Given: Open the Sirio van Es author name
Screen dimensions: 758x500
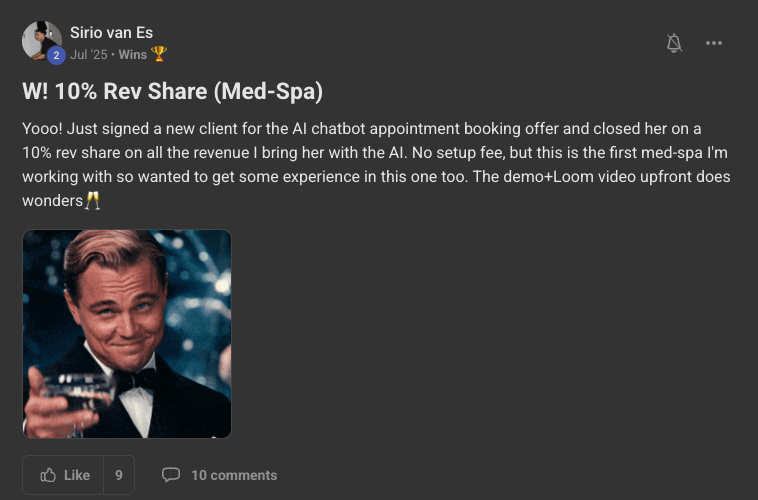Looking at the screenshot, I should pos(111,33).
